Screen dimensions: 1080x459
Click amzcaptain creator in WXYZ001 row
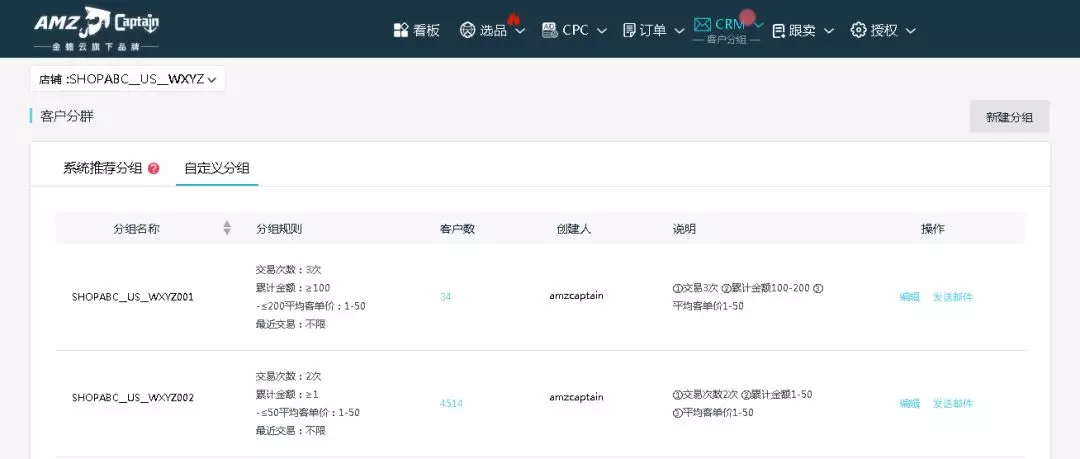point(577,296)
